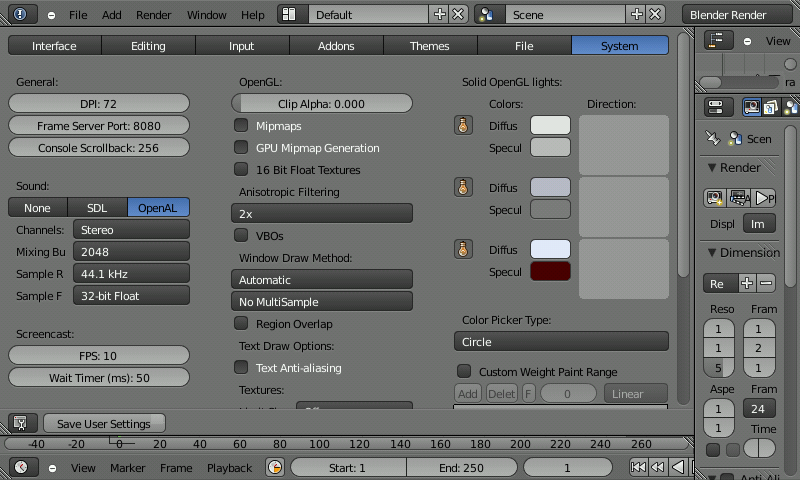Open the Blender Render engine dropdown

tap(740, 15)
